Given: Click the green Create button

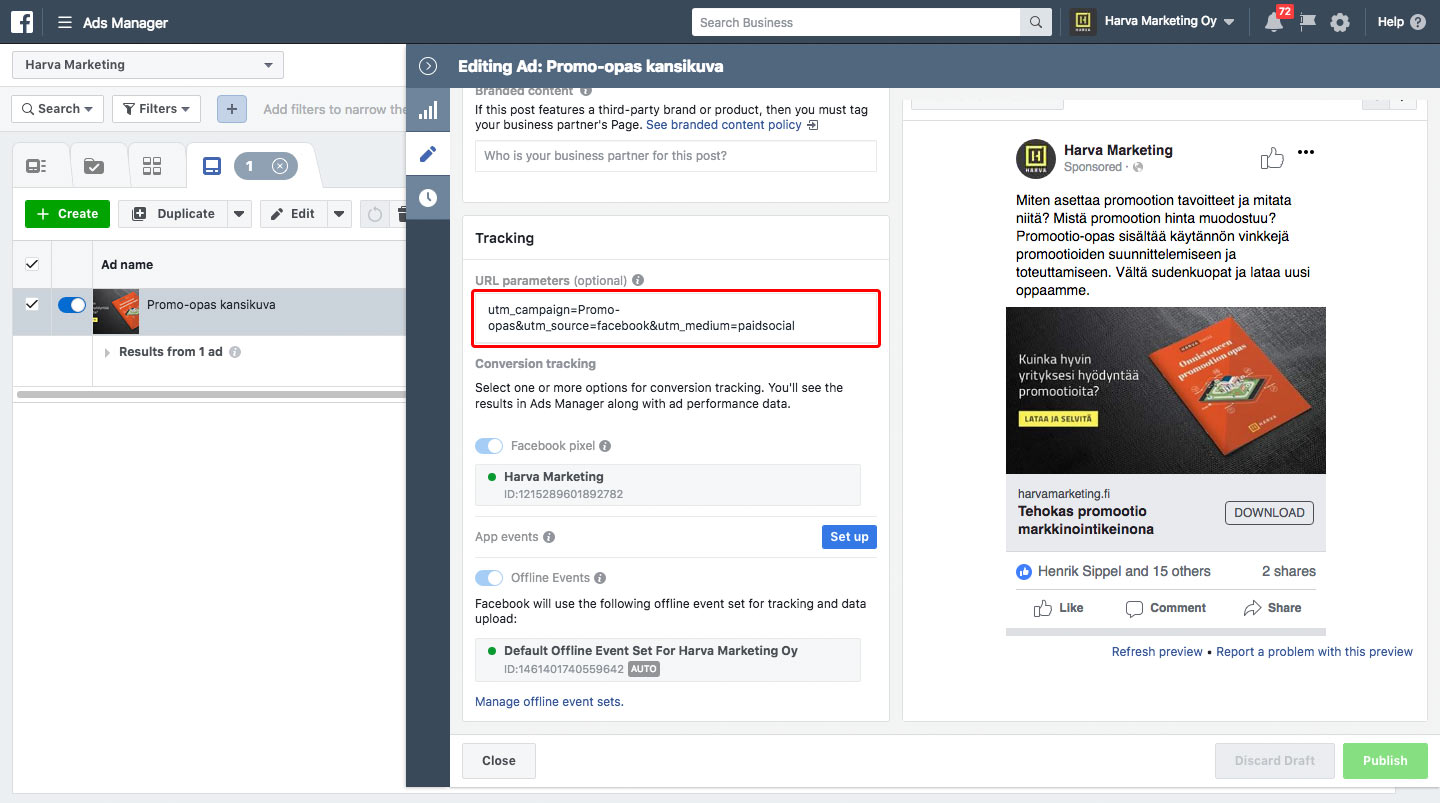Looking at the screenshot, I should (67, 214).
